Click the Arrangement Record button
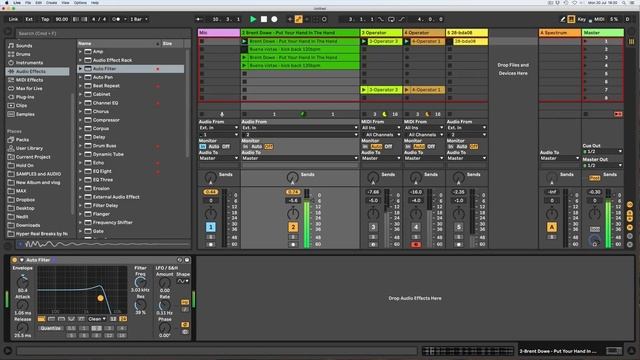This screenshot has width=640, height=360. click(274, 19)
